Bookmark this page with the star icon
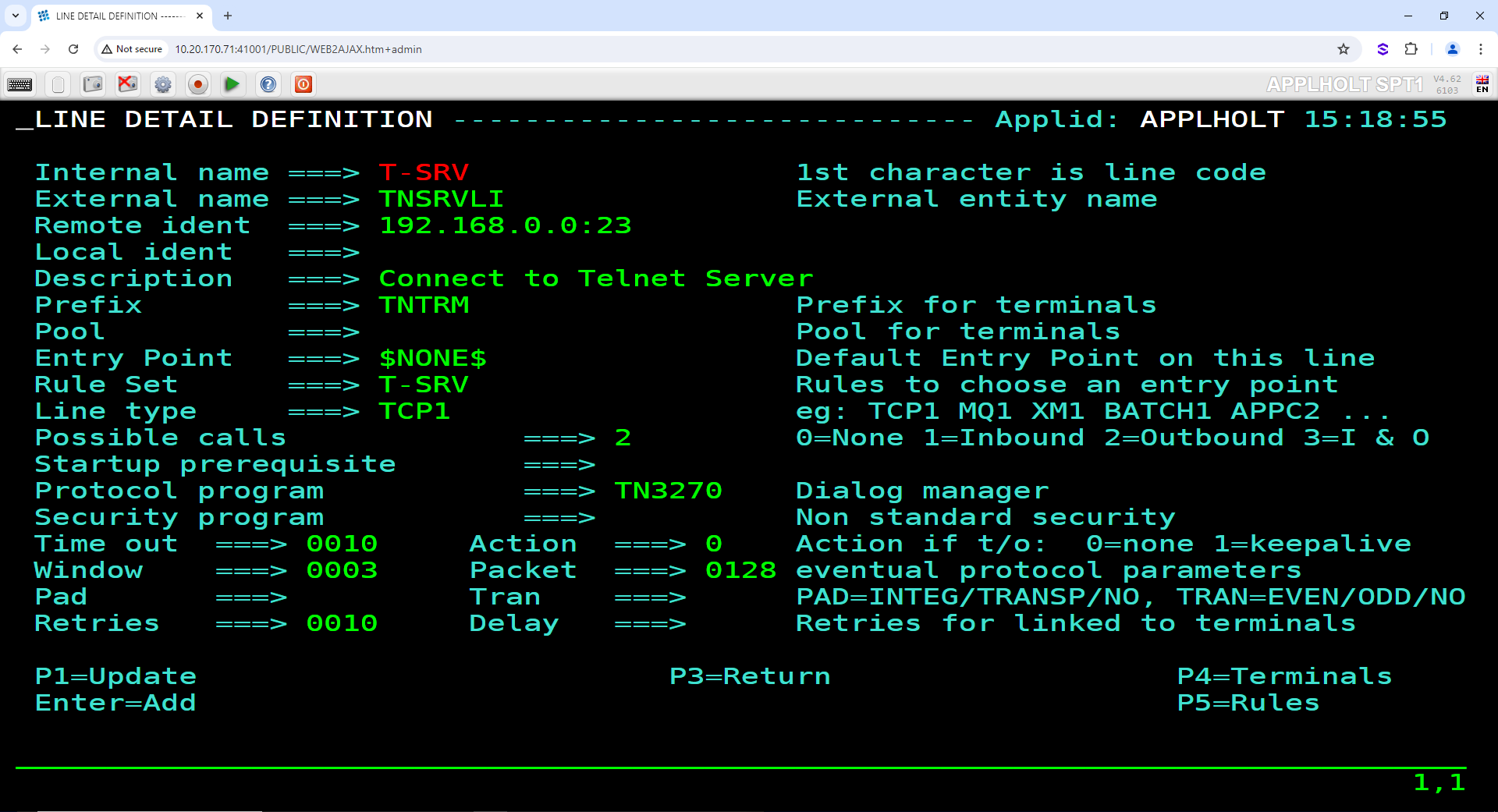 (x=1344, y=49)
